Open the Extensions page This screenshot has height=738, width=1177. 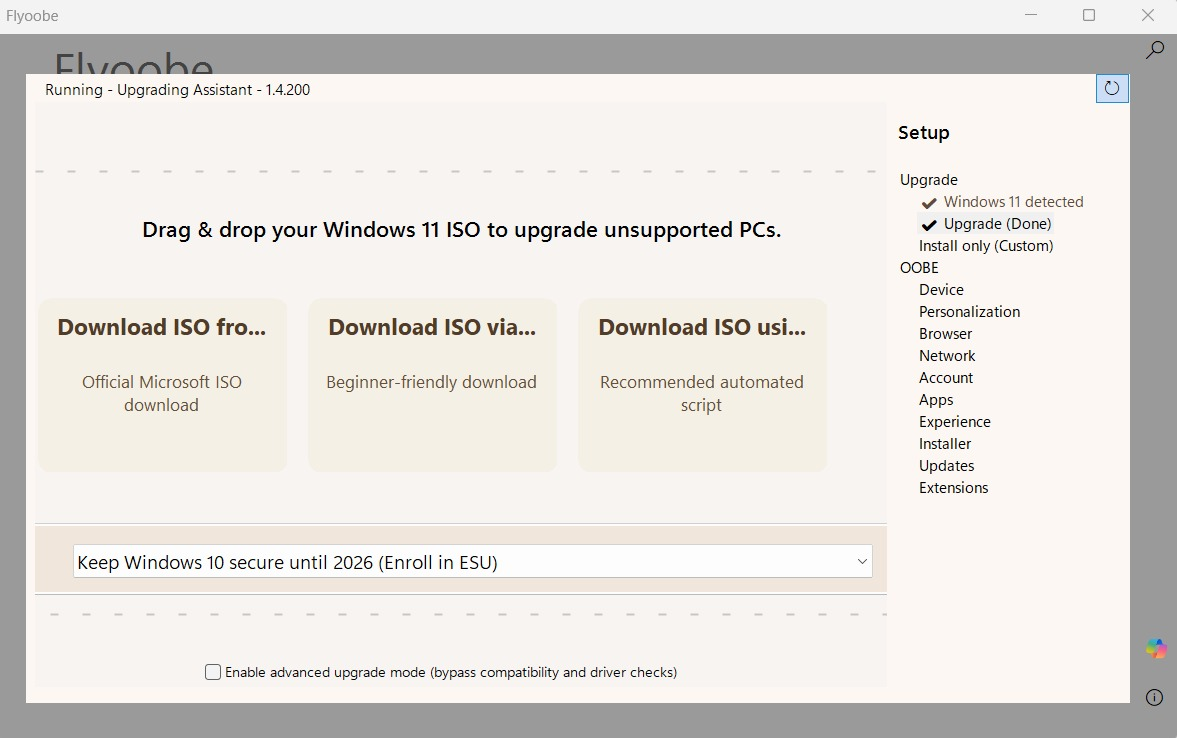[953, 488]
